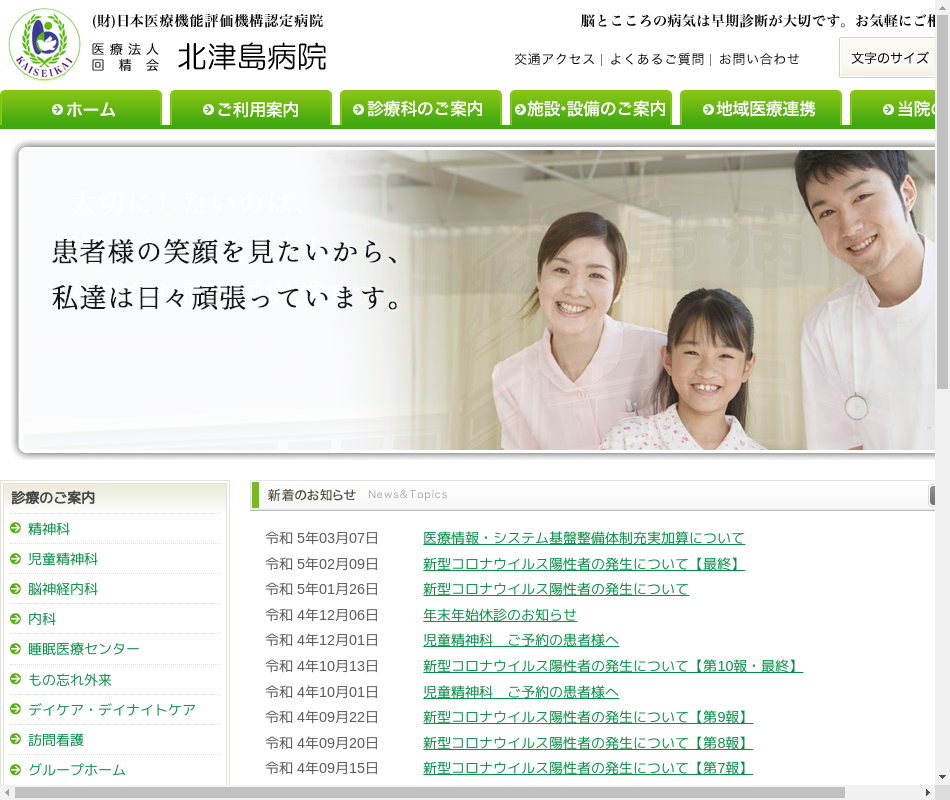Open the ご利用案内 navigation tab
The height and width of the screenshot is (800, 950).
coord(251,109)
